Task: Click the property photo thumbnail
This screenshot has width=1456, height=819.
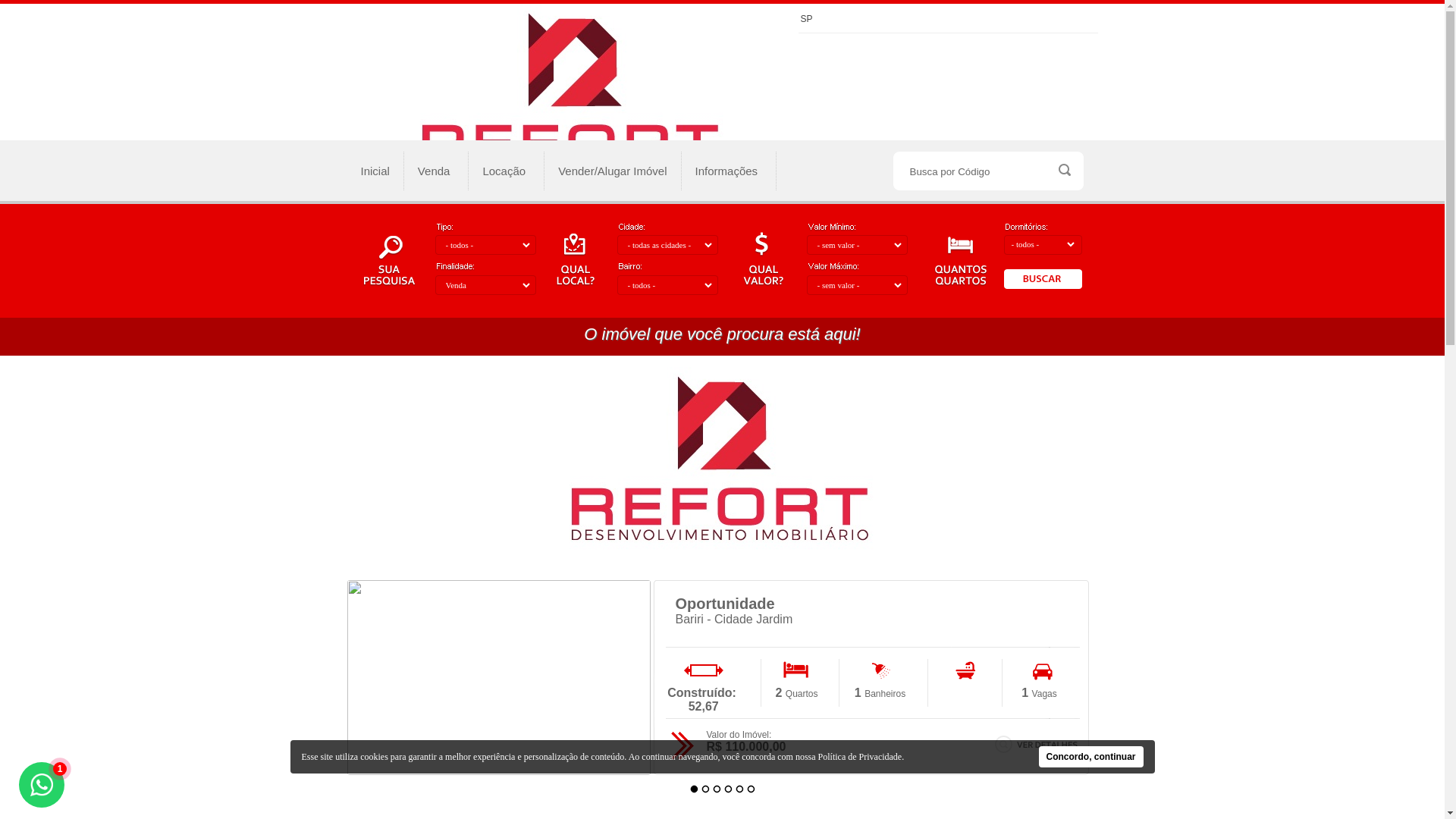Action: [499, 677]
